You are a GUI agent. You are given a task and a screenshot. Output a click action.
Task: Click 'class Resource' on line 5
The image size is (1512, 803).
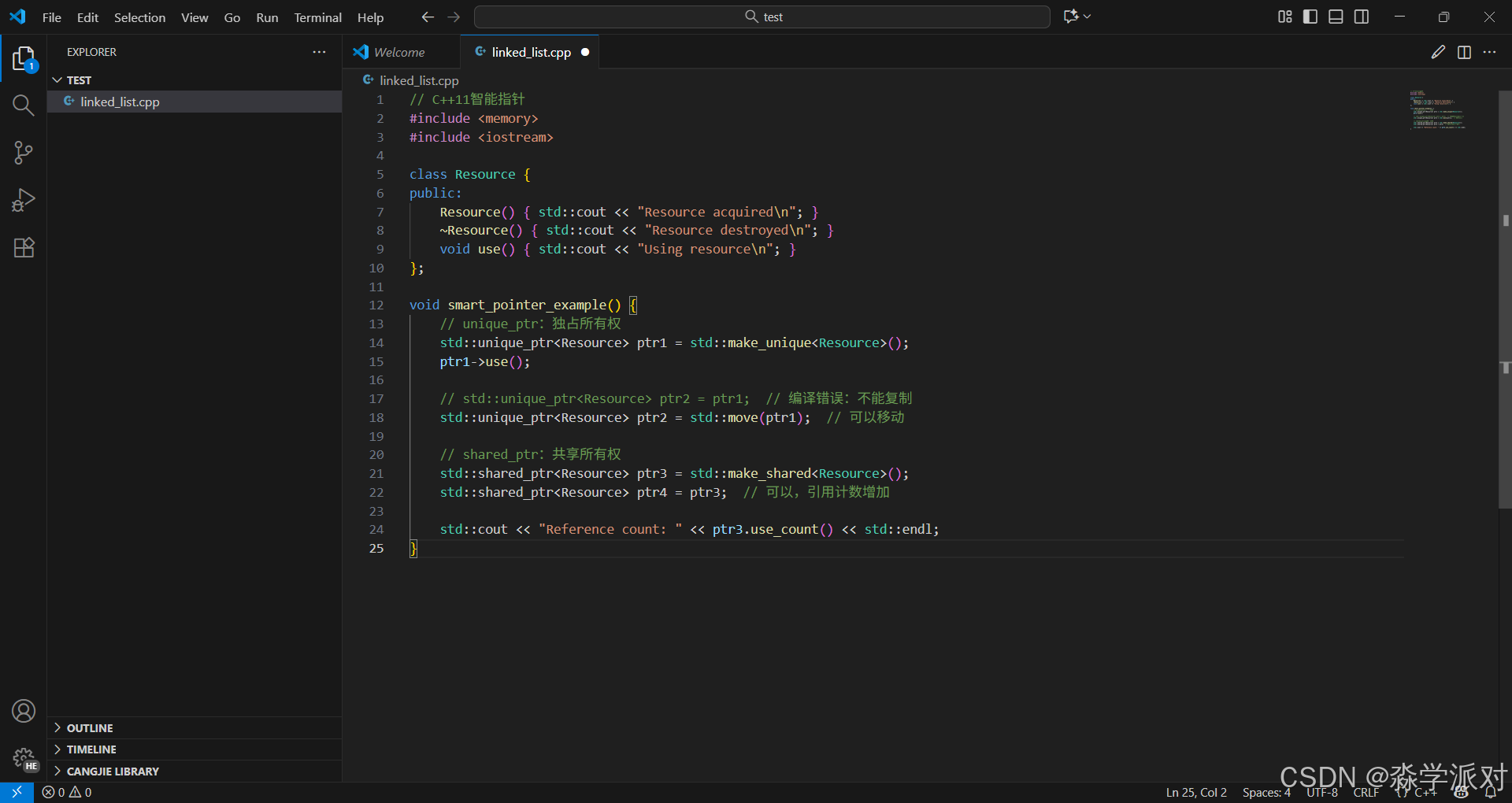point(462,174)
